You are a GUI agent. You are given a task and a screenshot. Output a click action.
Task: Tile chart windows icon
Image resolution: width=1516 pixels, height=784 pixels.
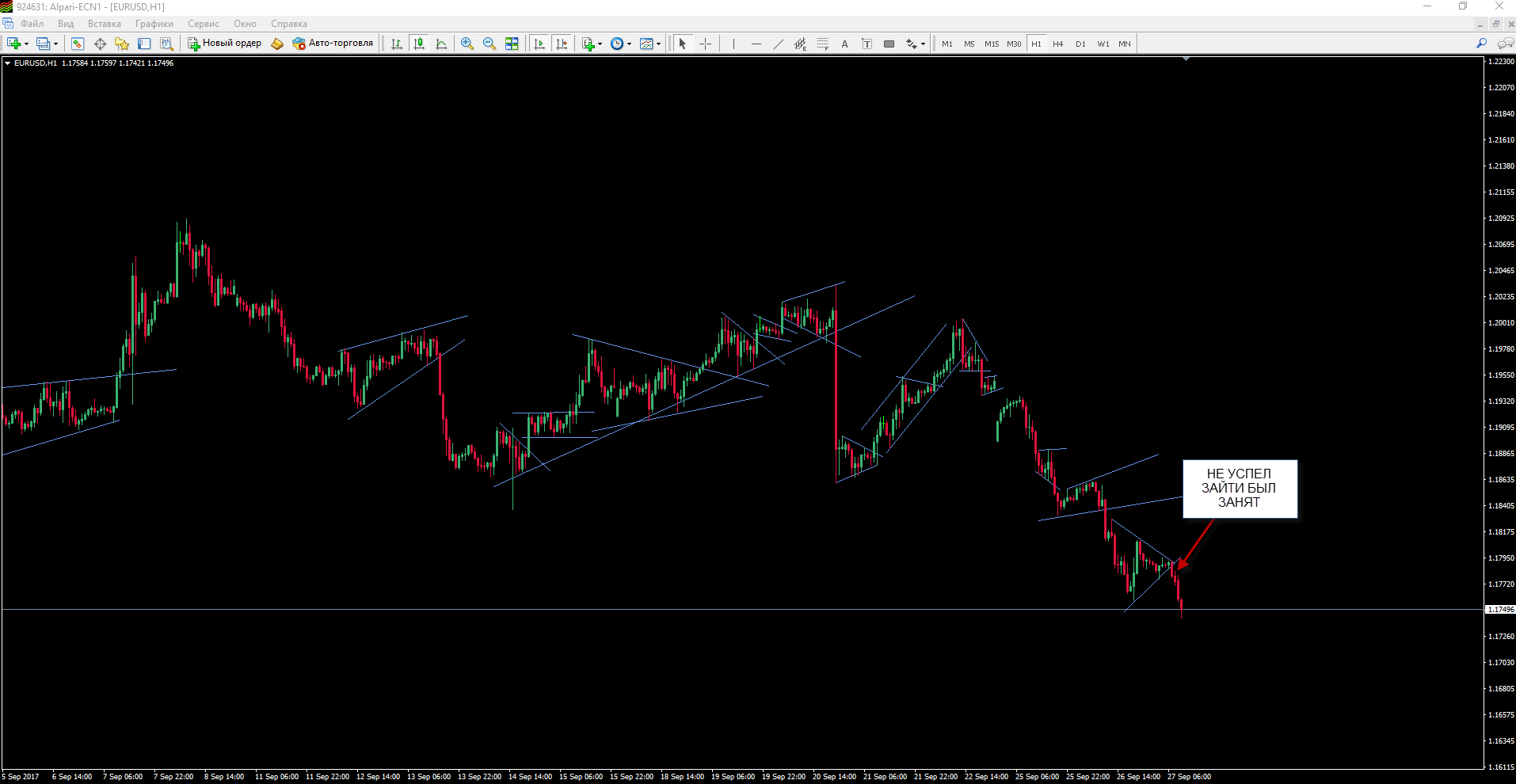tap(512, 44)
